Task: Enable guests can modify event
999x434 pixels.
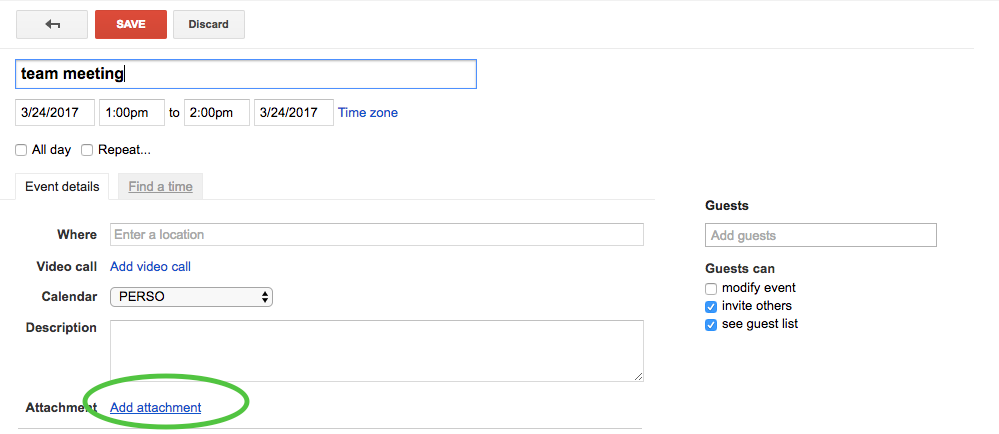Action: click(711, 289)
